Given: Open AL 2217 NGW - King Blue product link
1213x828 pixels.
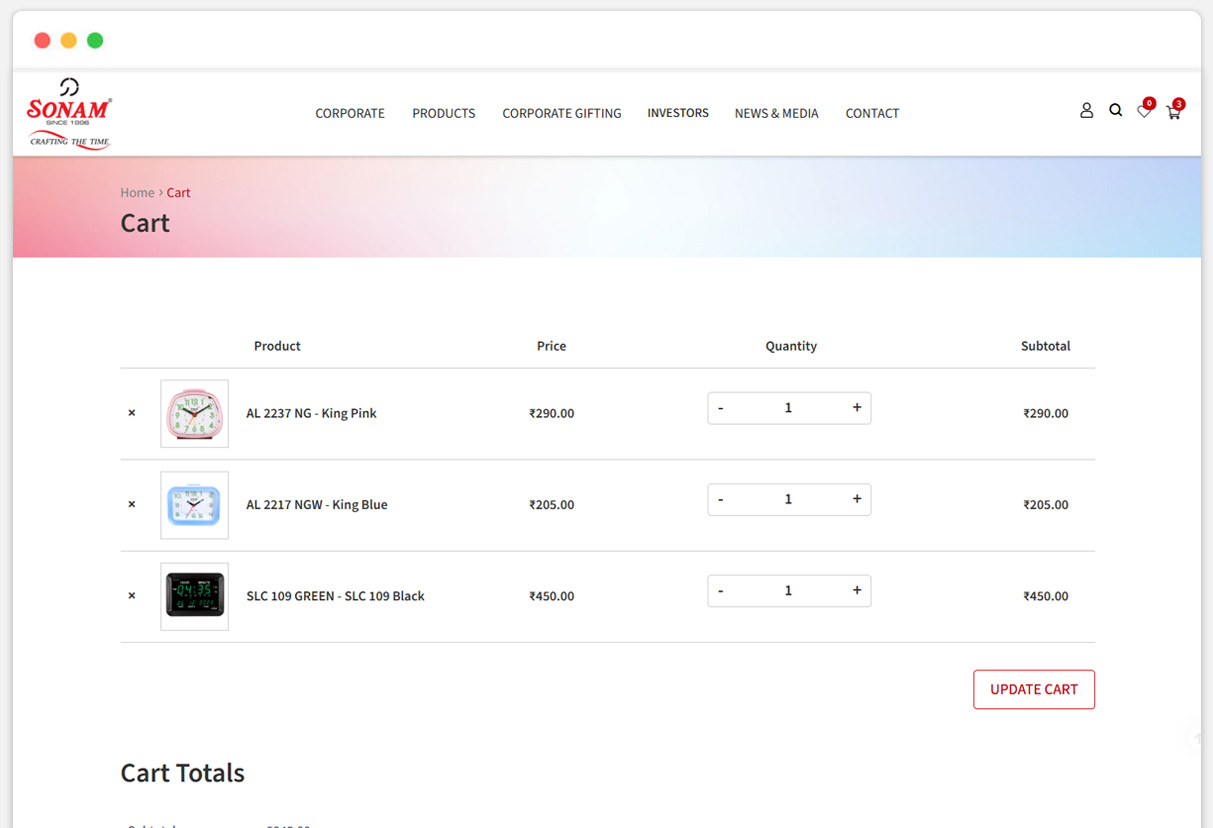Looking at the screenshot, I should (317, 505).
